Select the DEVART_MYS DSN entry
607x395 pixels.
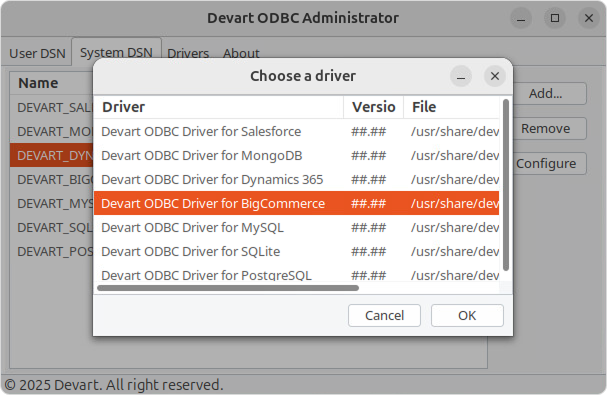pyautogui.click(x=52, y=203)
